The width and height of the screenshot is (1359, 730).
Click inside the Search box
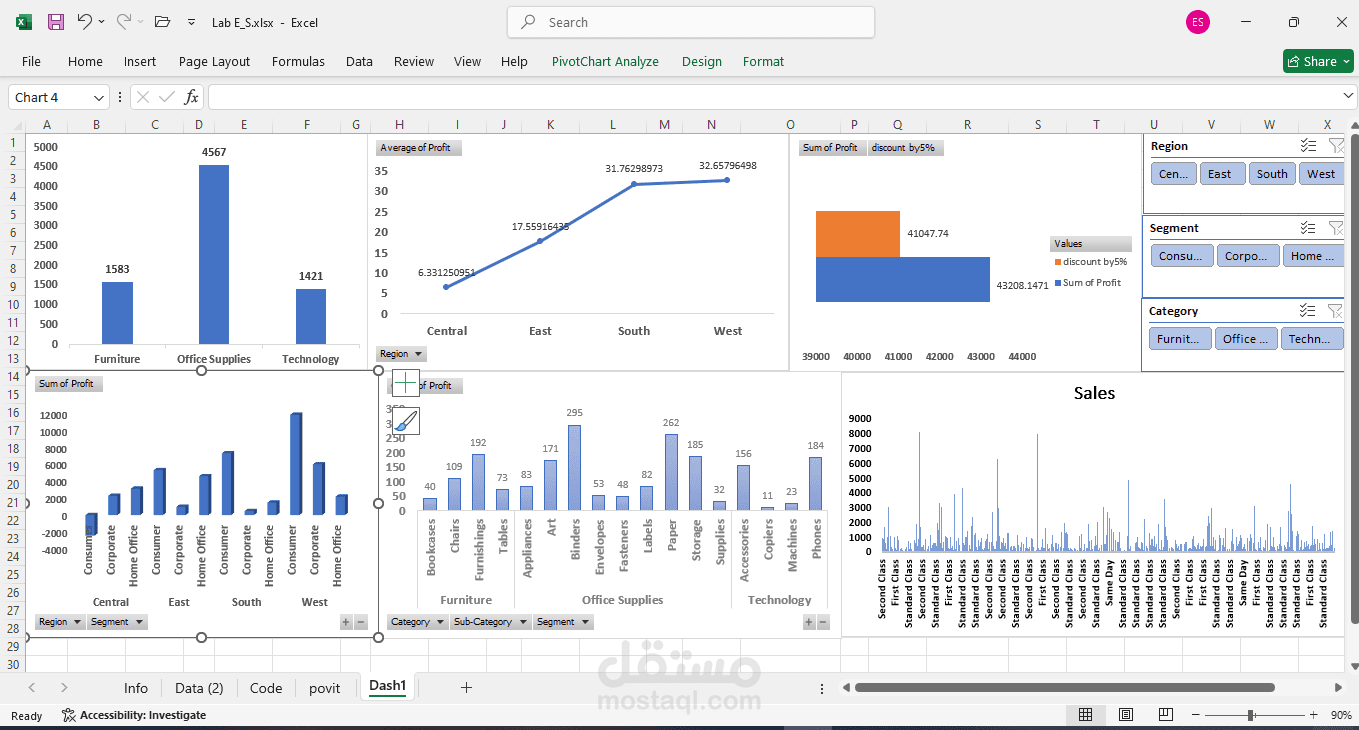tap(690, 21)
